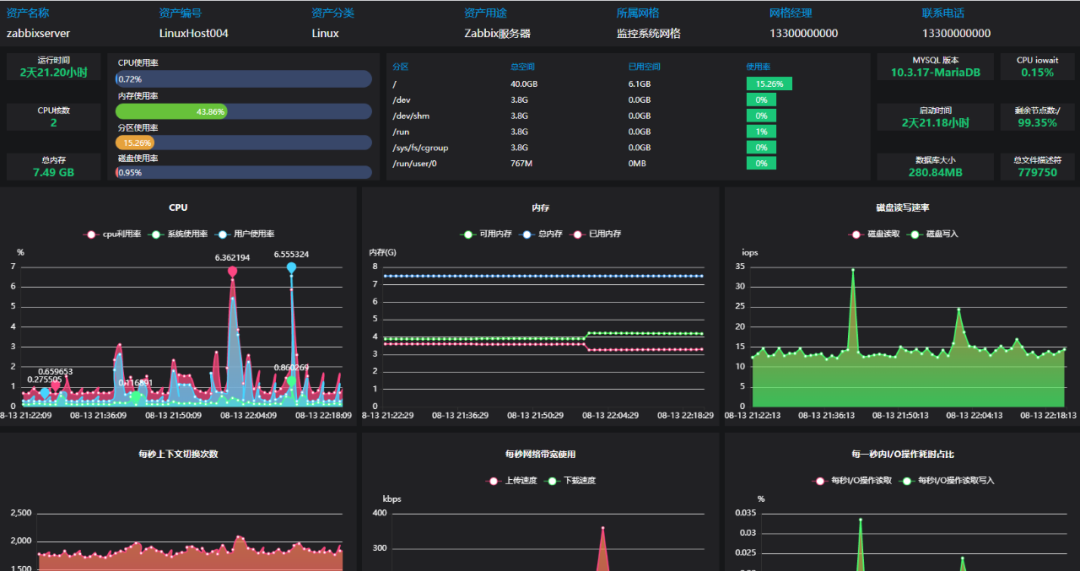The image size is (1080, 571).
Task: Hide the 总内存 legend series
Action: coord(541,234)
